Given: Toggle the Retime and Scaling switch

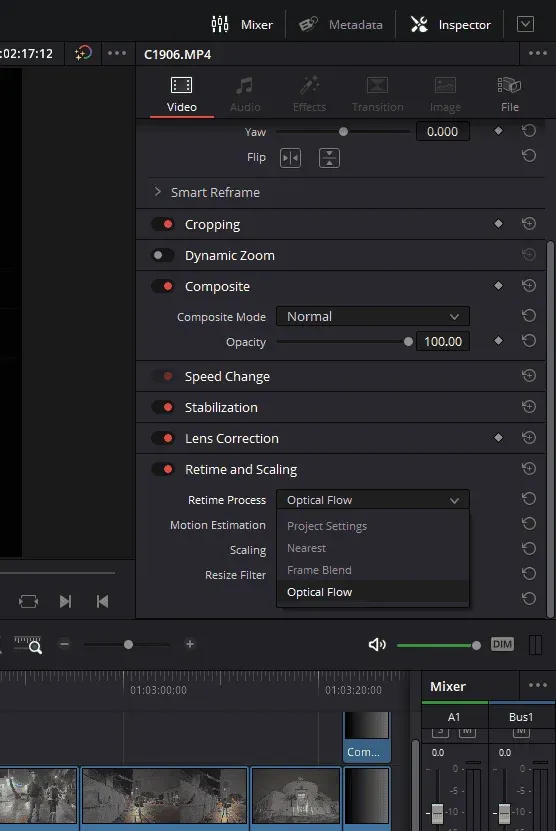Looking at the screenshot, I should [163, 469].
